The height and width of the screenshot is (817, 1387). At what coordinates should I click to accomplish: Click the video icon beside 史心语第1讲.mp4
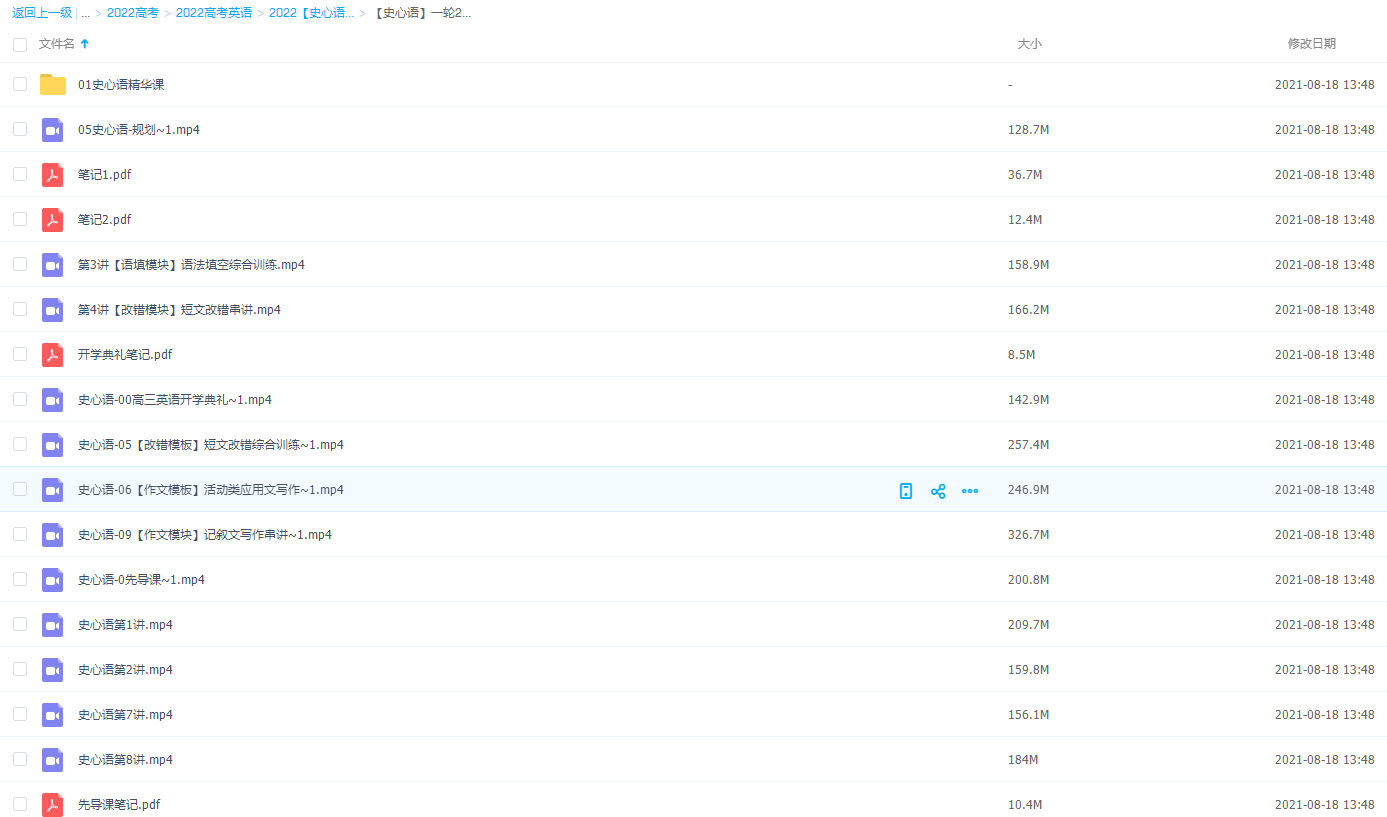(x=53, y=625)
